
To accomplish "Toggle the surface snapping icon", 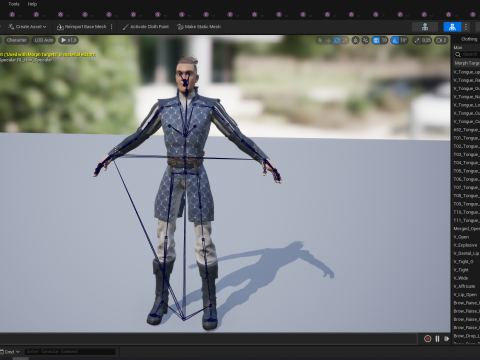I will [366, 40].
